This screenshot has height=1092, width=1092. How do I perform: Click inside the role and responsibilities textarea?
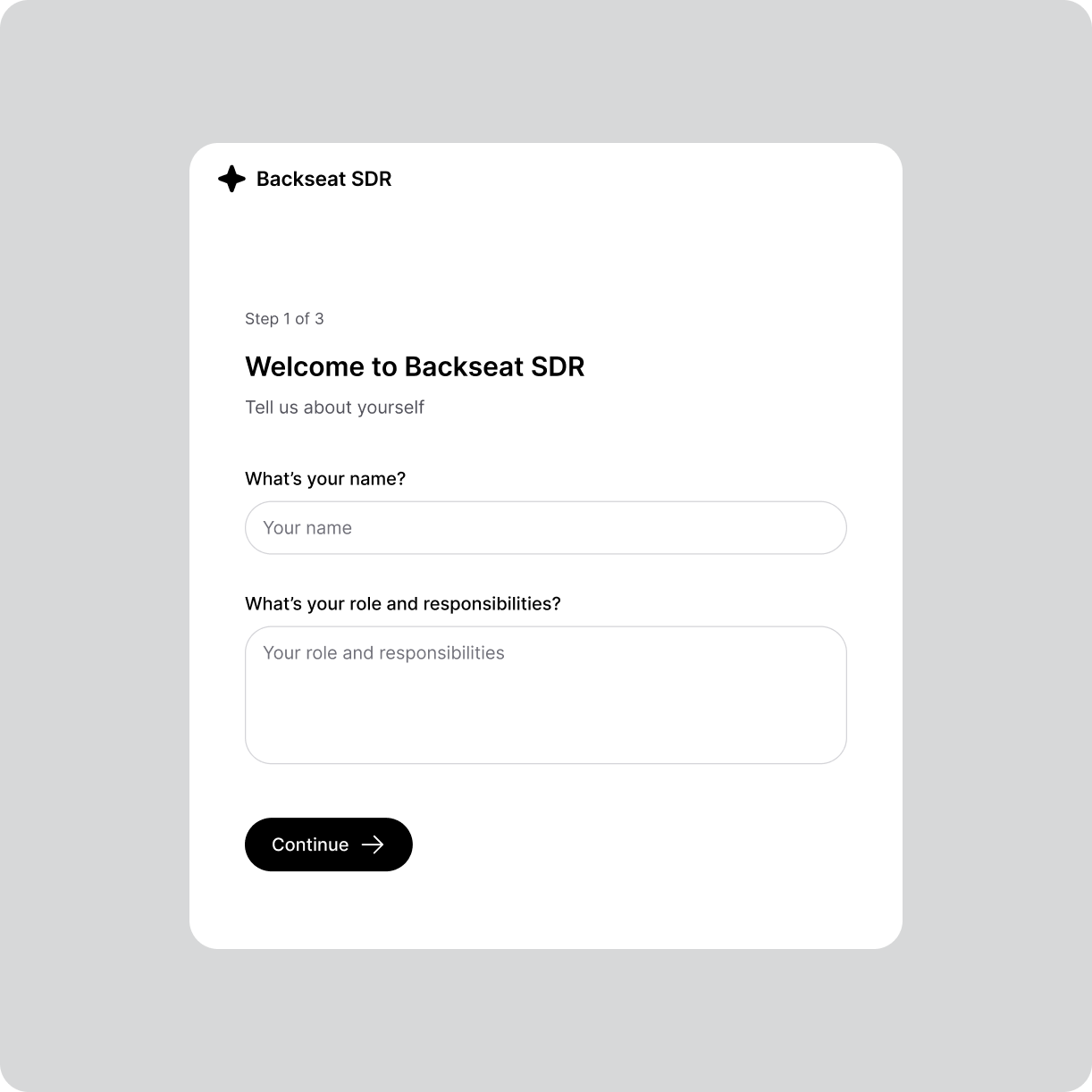click(545, 694)
